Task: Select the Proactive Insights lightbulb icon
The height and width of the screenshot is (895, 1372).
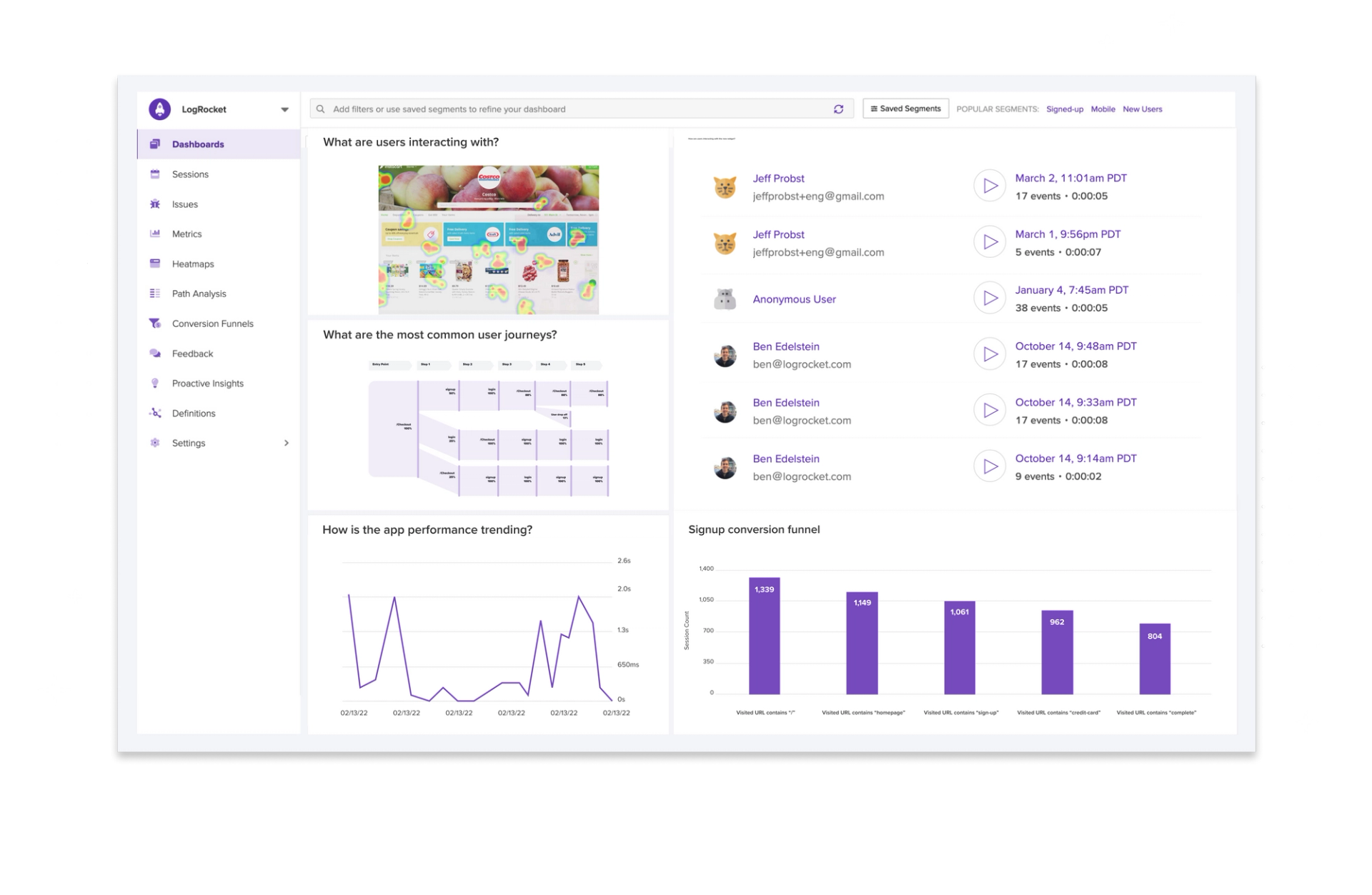Action: tap(155, 384)
